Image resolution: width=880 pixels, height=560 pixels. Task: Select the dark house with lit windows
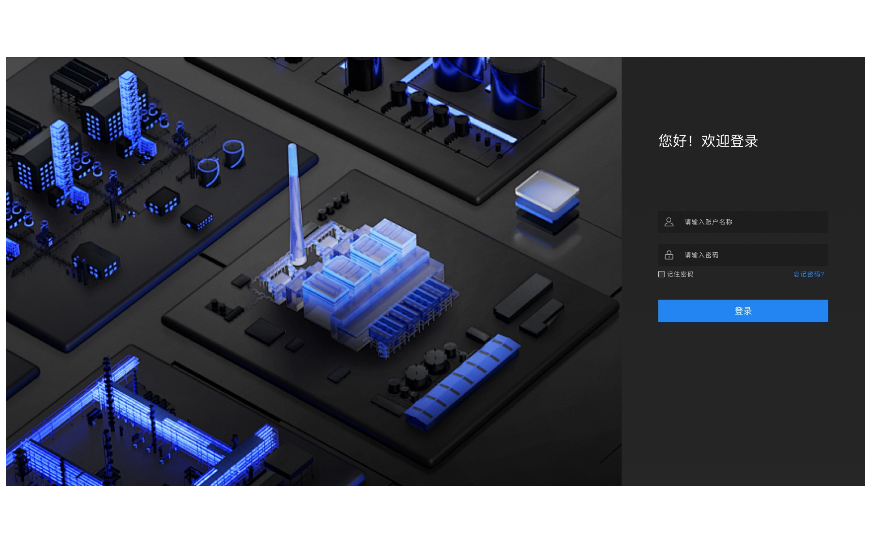click(x=95, y=260)
